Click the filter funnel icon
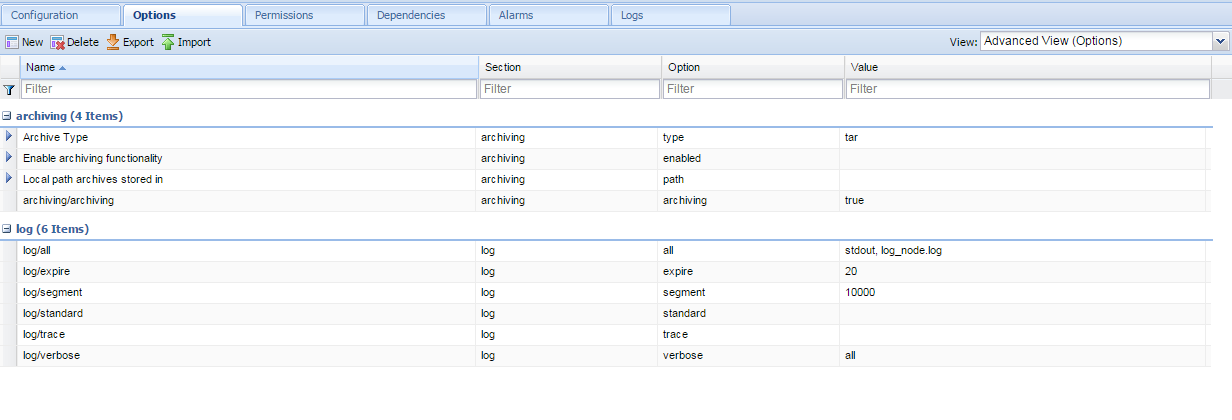1232x420 pixels. coord(9,89)
